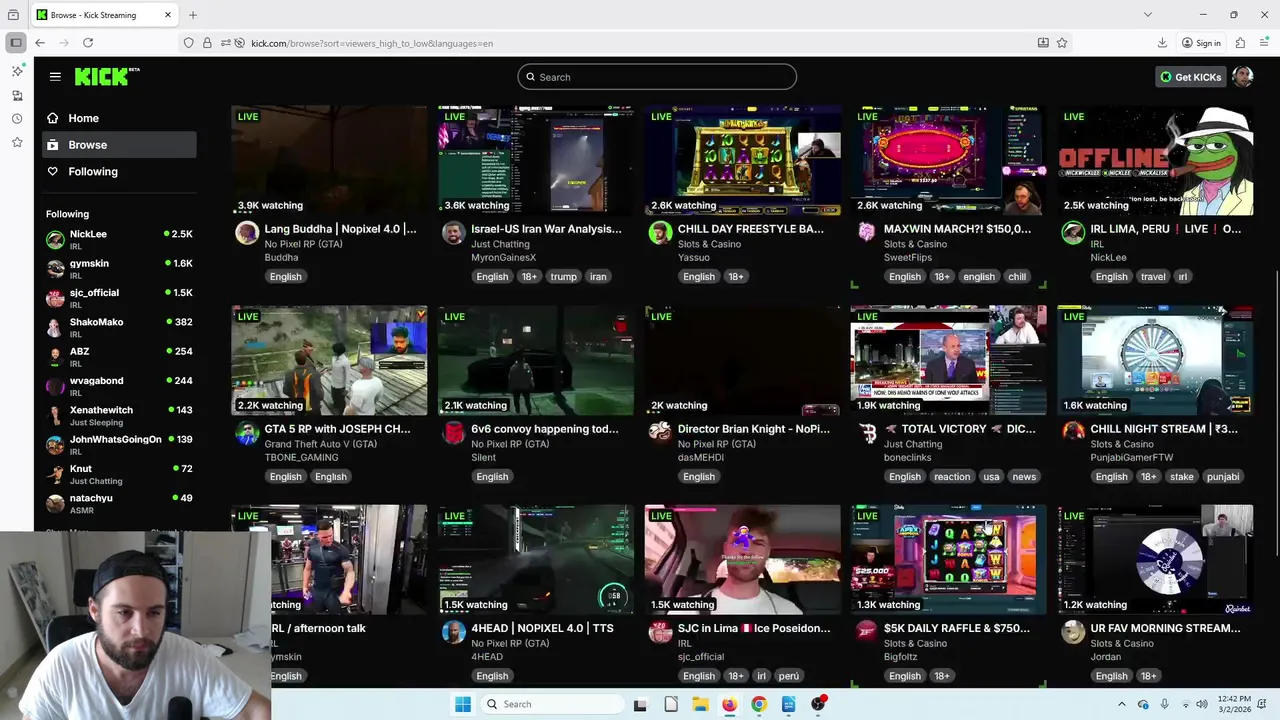Click the Kick search field
This screenshot has width=1280, height=720.
click(657, 77)
